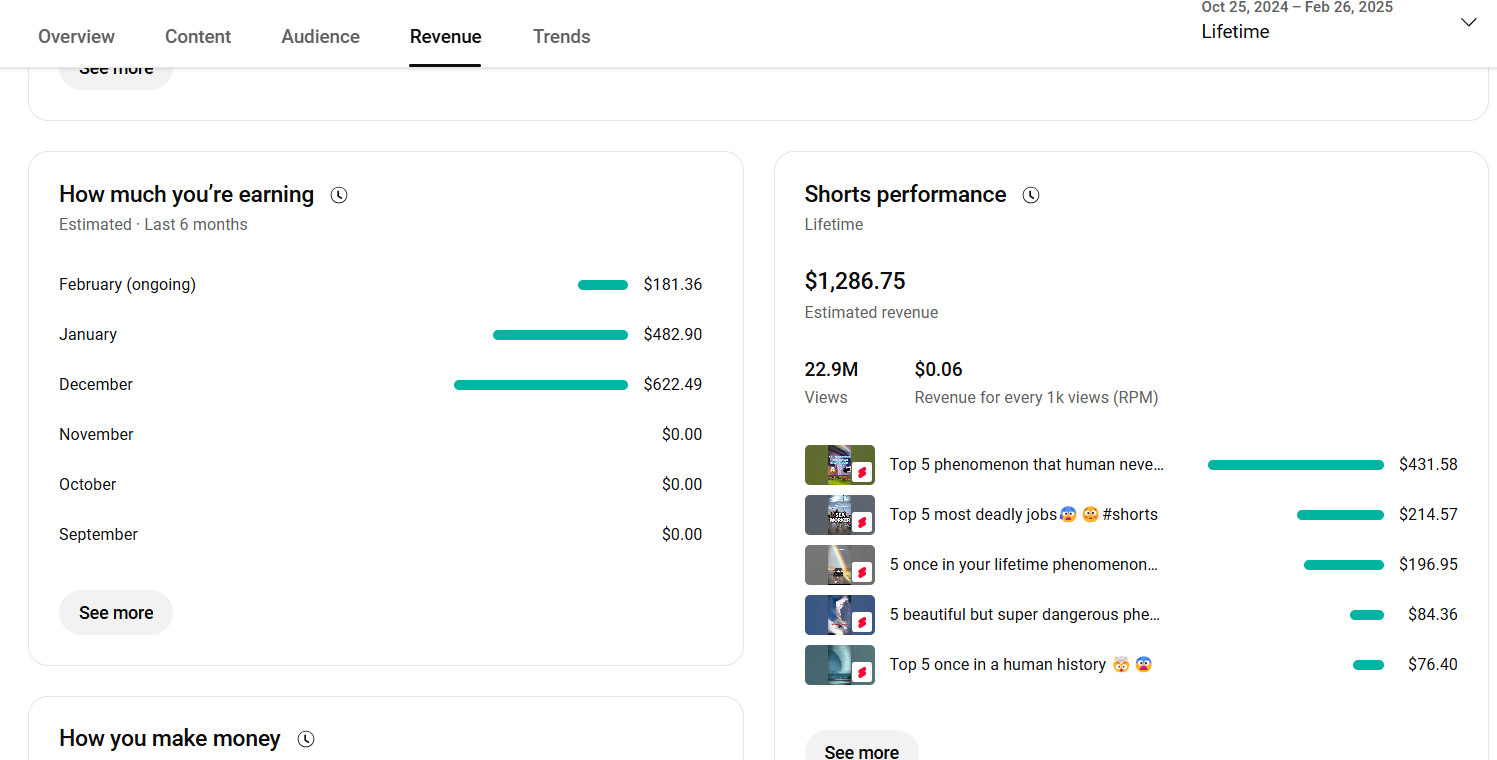
Task: Click See more under monthly earnings
Action: pos(116,613)
